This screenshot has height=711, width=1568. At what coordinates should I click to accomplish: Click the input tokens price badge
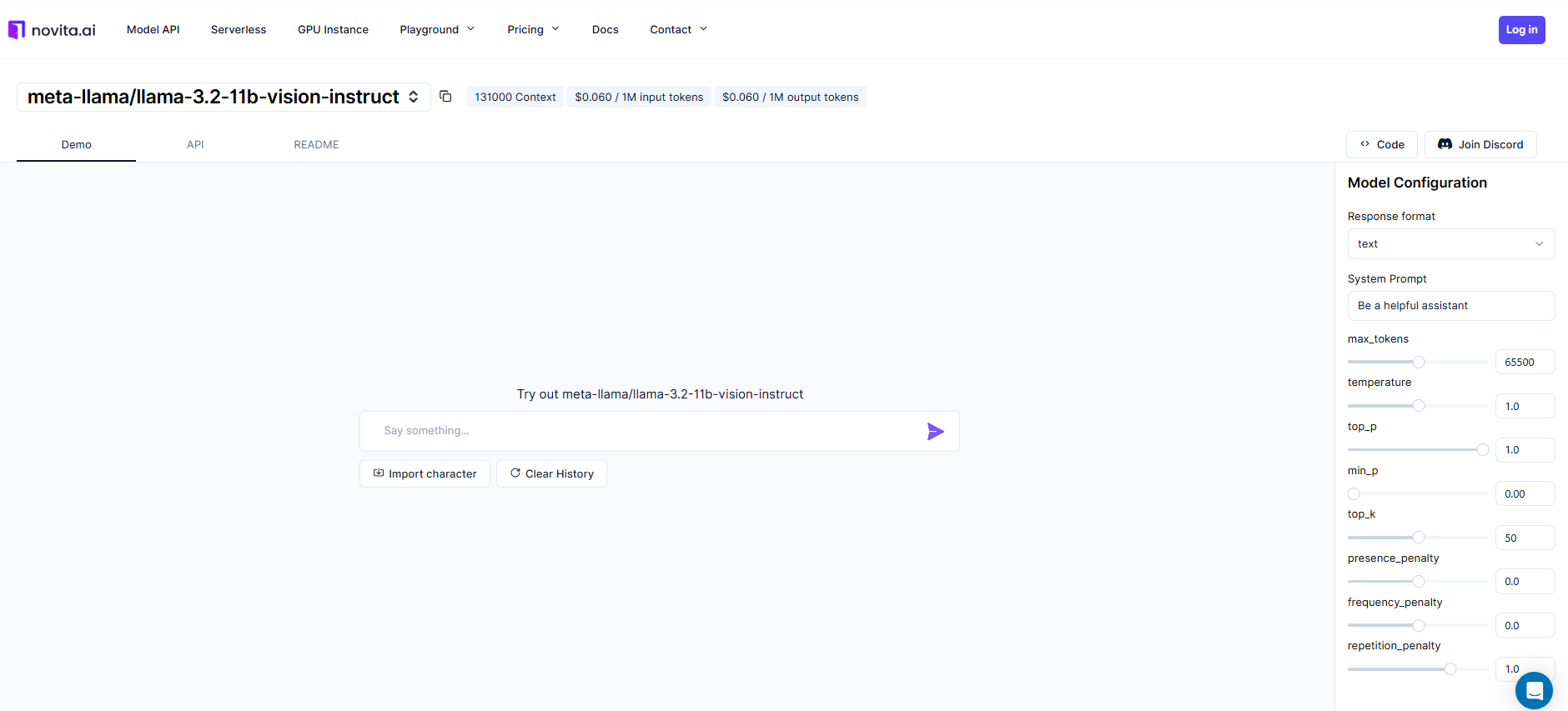[639, 97]
